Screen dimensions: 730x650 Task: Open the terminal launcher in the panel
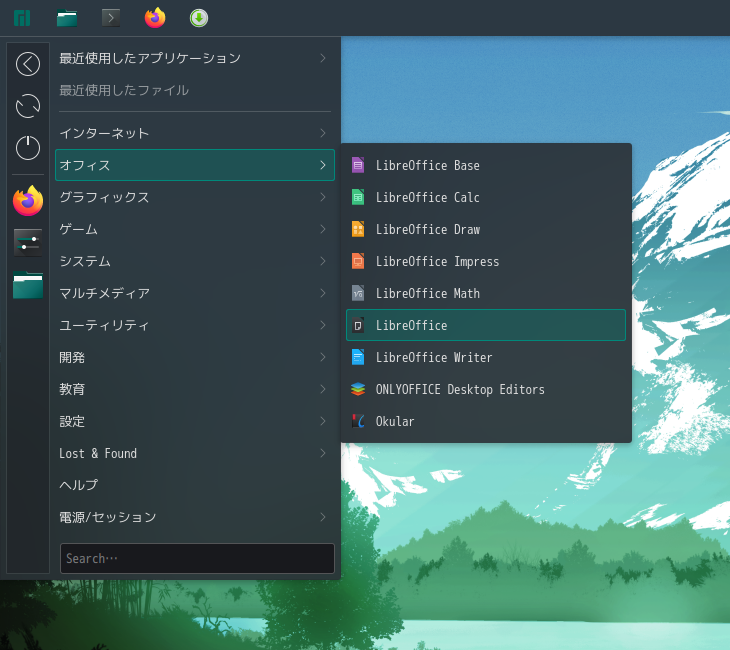click(x=111, y=18)
